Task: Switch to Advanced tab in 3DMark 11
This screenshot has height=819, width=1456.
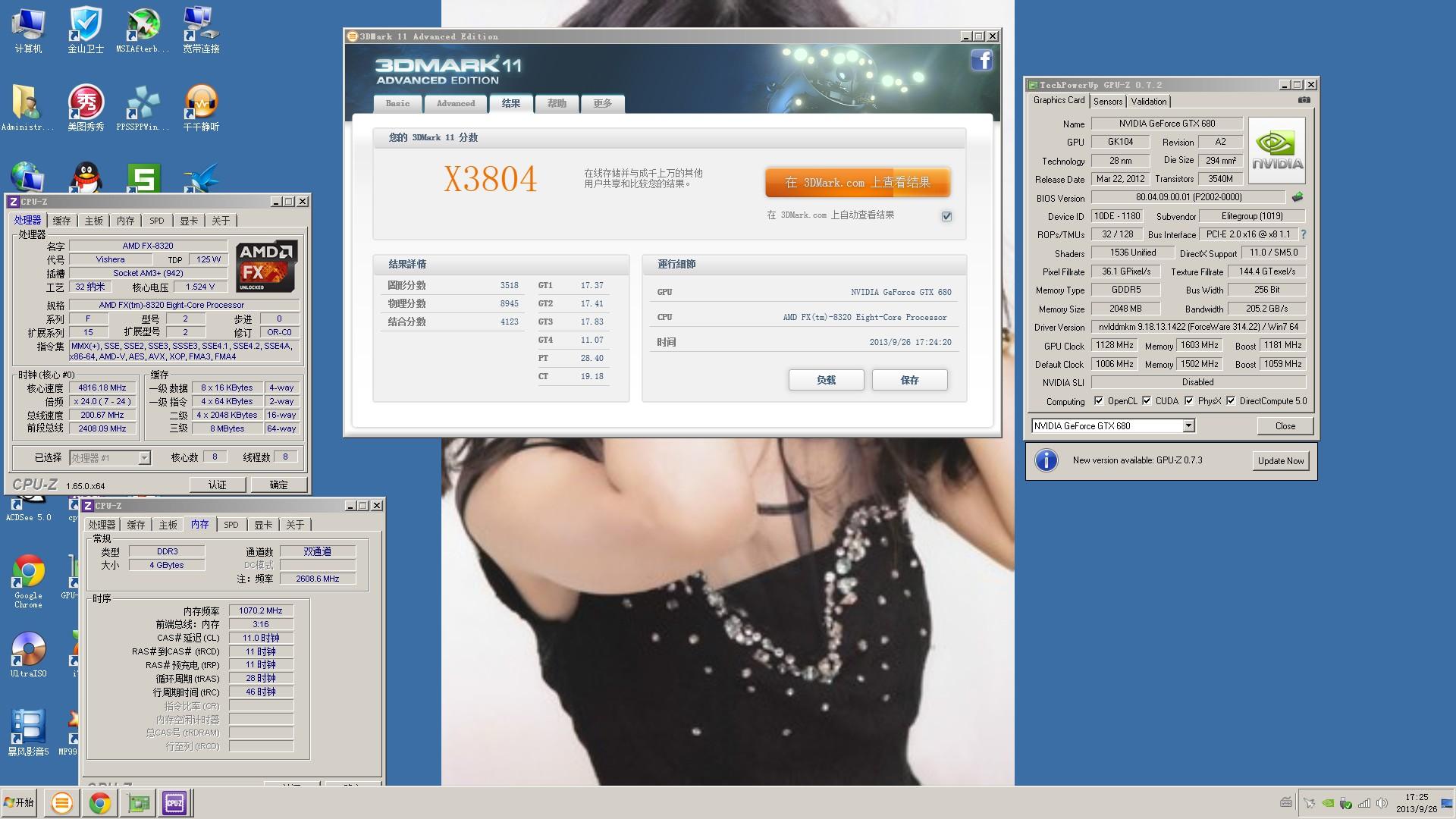Action: pos(456,104)
